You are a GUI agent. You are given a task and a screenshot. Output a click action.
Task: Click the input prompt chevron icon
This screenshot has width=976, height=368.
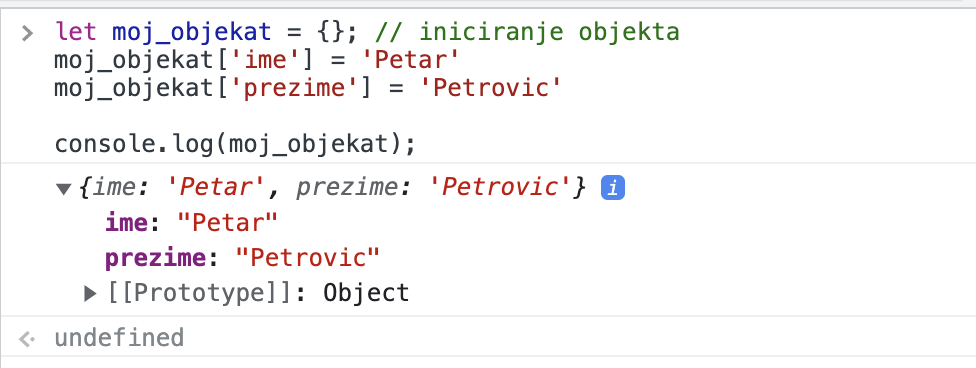(x=27, y=32)
